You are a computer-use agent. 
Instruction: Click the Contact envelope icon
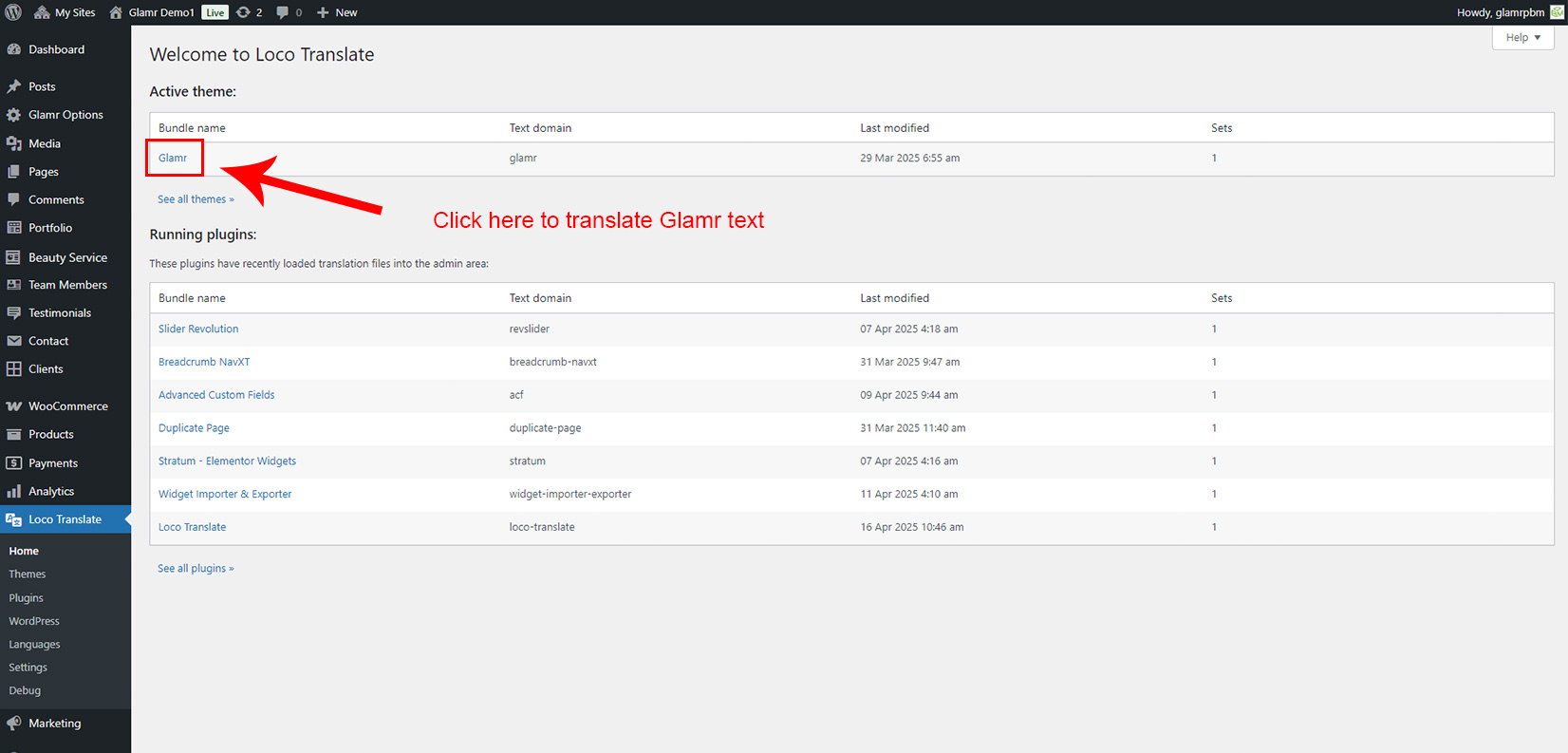click(x=14, y=341)
